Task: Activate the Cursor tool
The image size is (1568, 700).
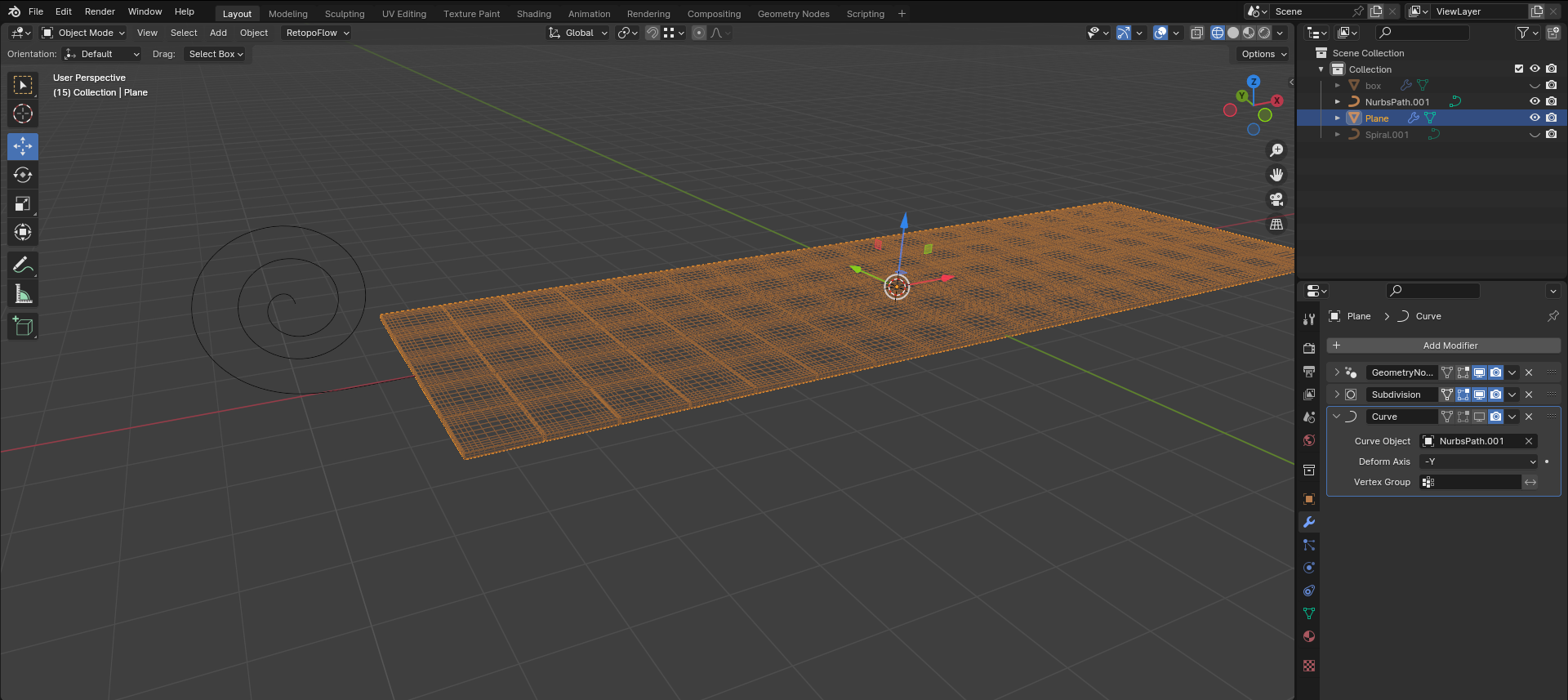Action: click(x=23, y=114)
